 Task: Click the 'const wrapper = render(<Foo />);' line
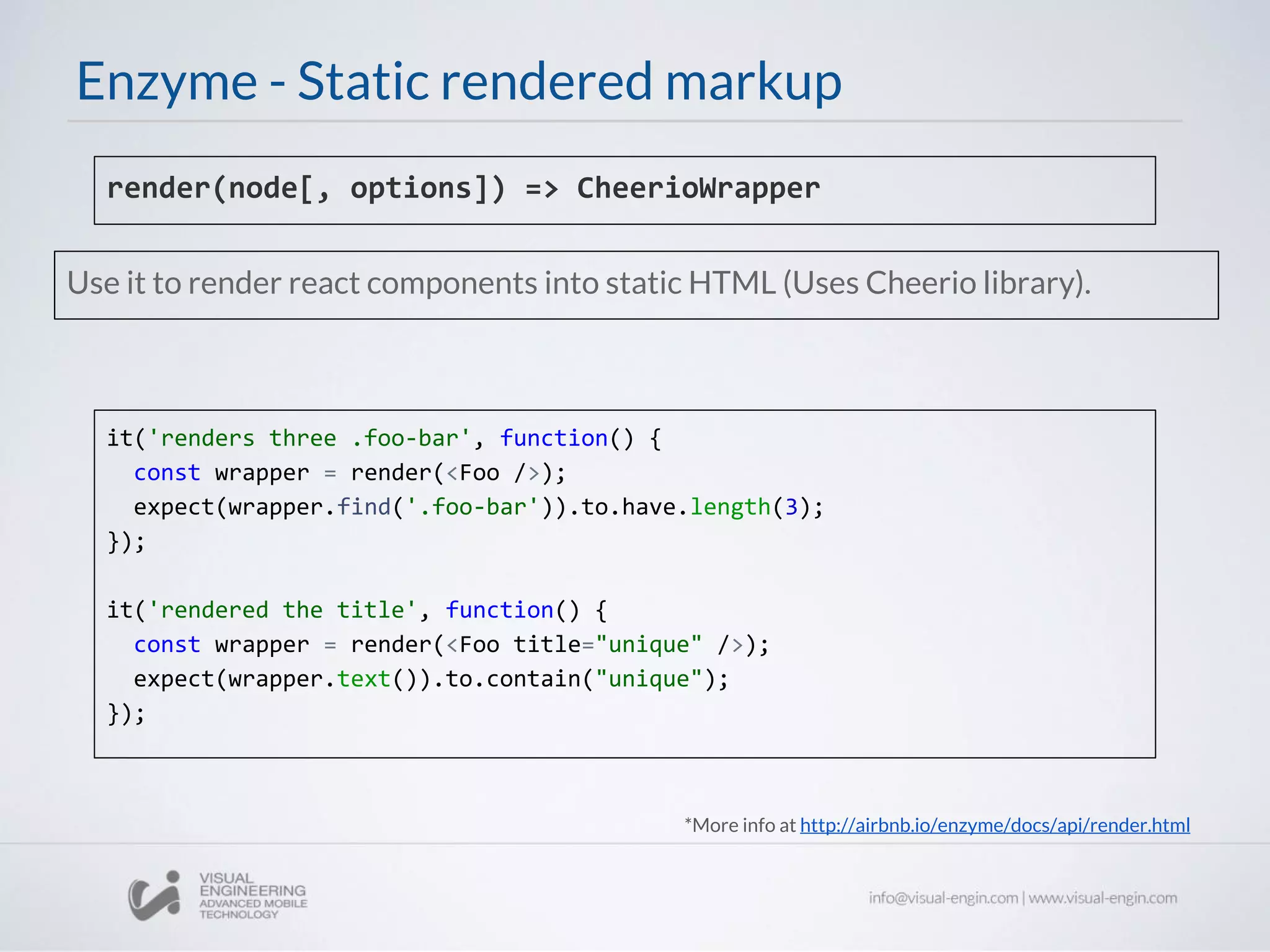point(350,473)
